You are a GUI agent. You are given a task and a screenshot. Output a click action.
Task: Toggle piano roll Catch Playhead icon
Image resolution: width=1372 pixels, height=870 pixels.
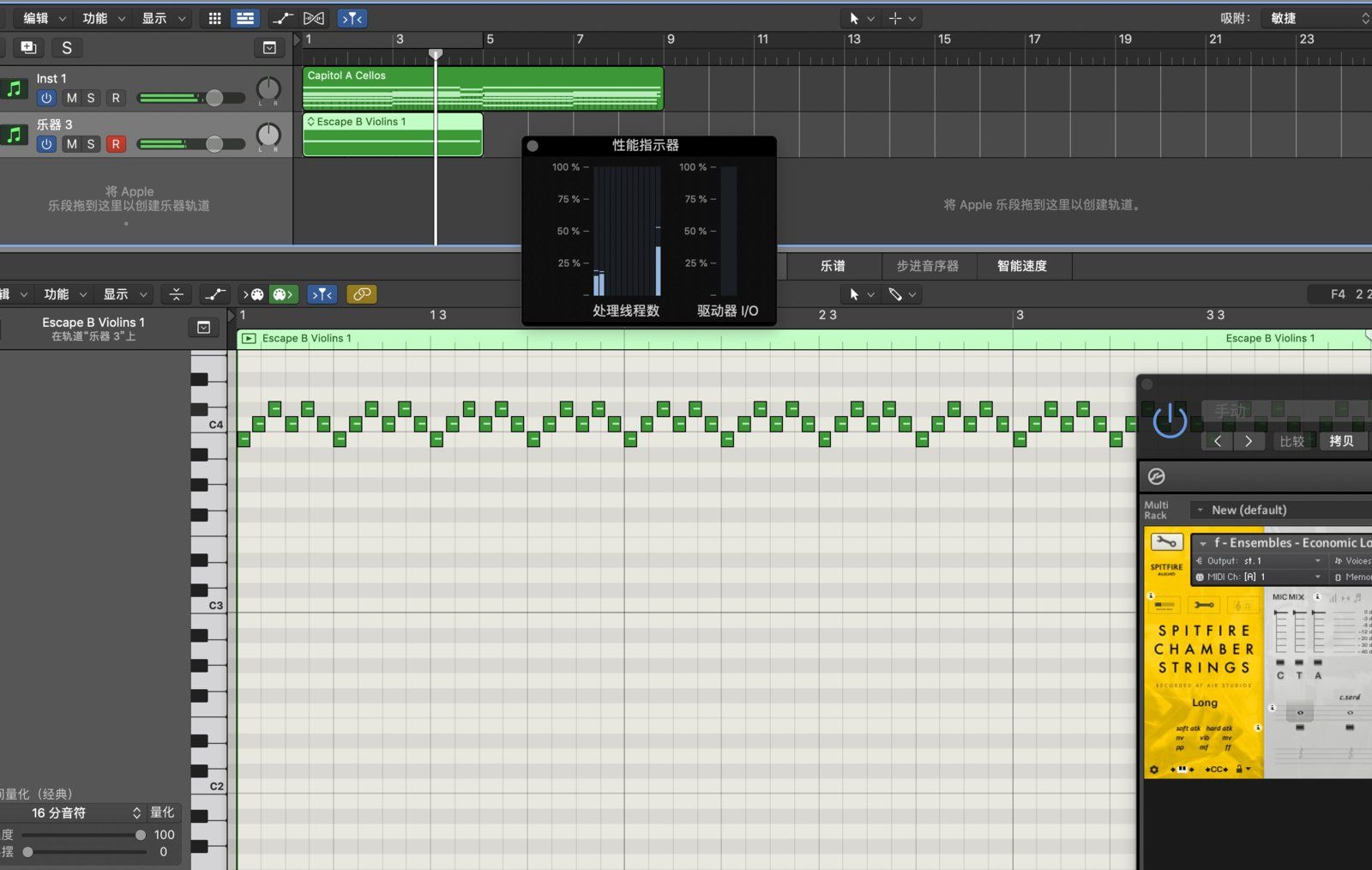click(x=322, y=294)
